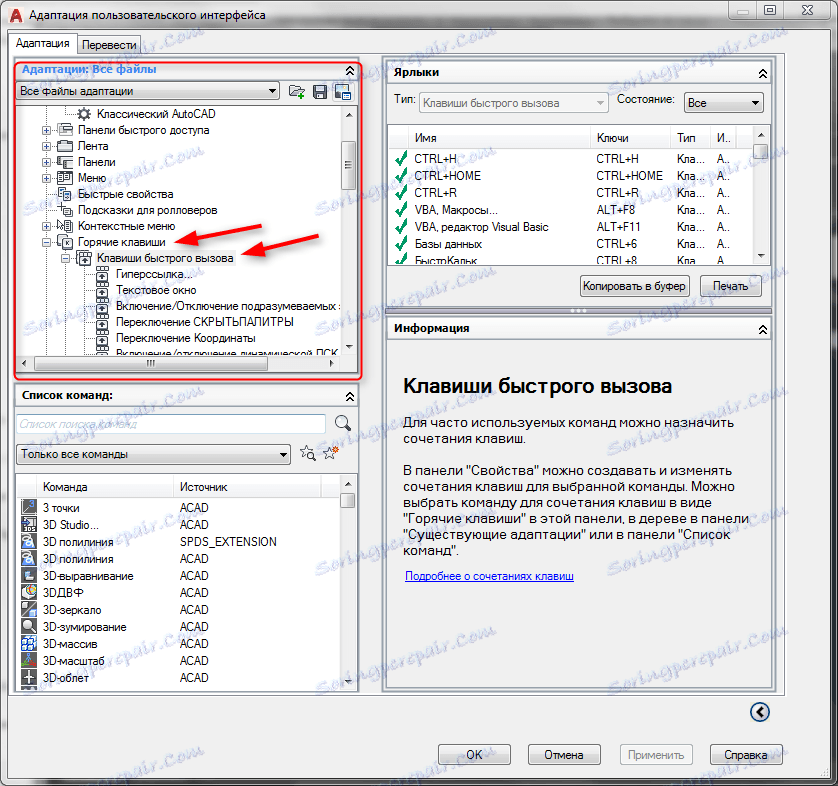The image size is (838, 786).
Task: Click the Контекстные меню node icon
Action: click(x=65, y=226)
